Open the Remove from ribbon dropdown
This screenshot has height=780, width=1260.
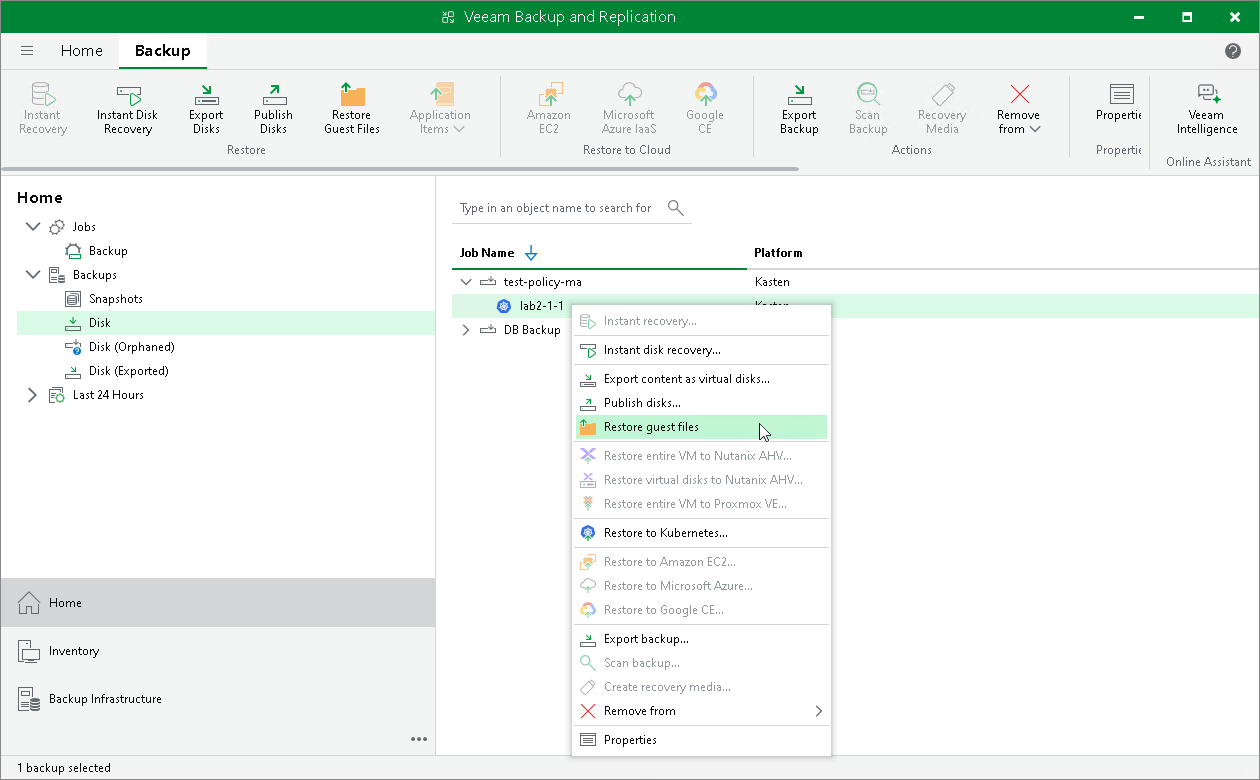point(1019,109)
